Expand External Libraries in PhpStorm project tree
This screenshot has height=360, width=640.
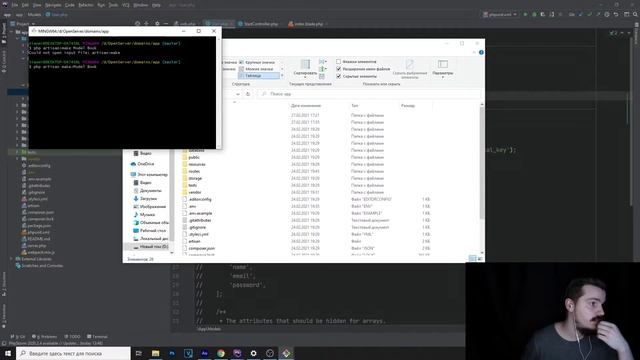11,259
